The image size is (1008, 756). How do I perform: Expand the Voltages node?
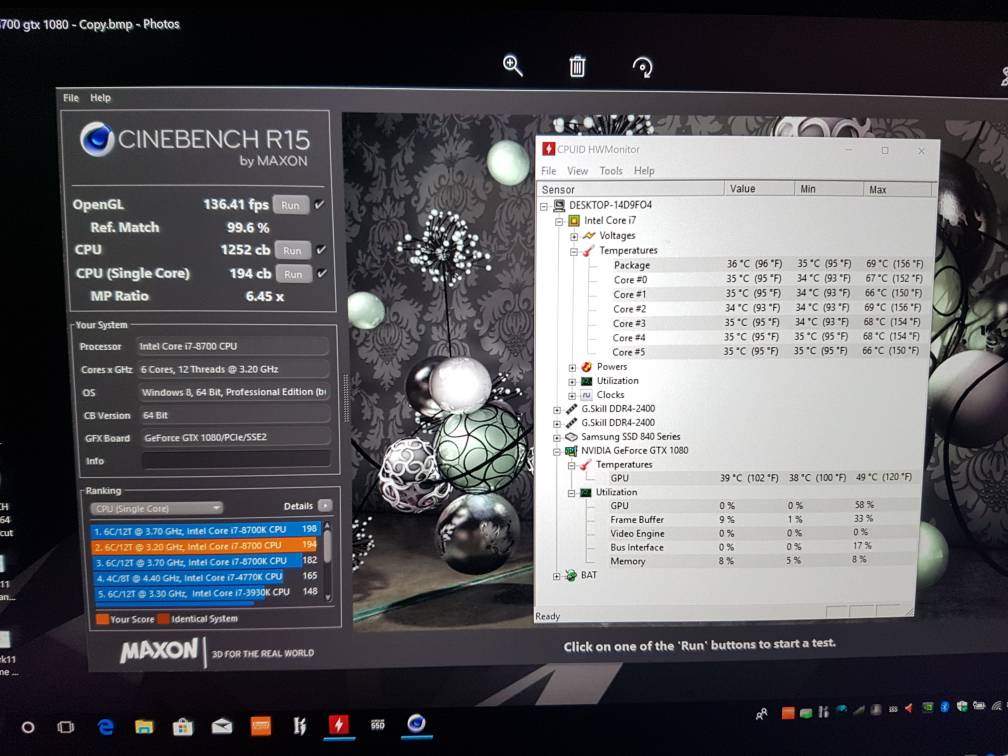click(573, 237)
